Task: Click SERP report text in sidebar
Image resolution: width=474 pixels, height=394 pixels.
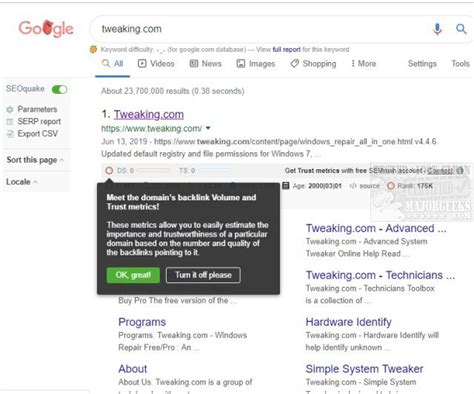Action: point(39,122)
